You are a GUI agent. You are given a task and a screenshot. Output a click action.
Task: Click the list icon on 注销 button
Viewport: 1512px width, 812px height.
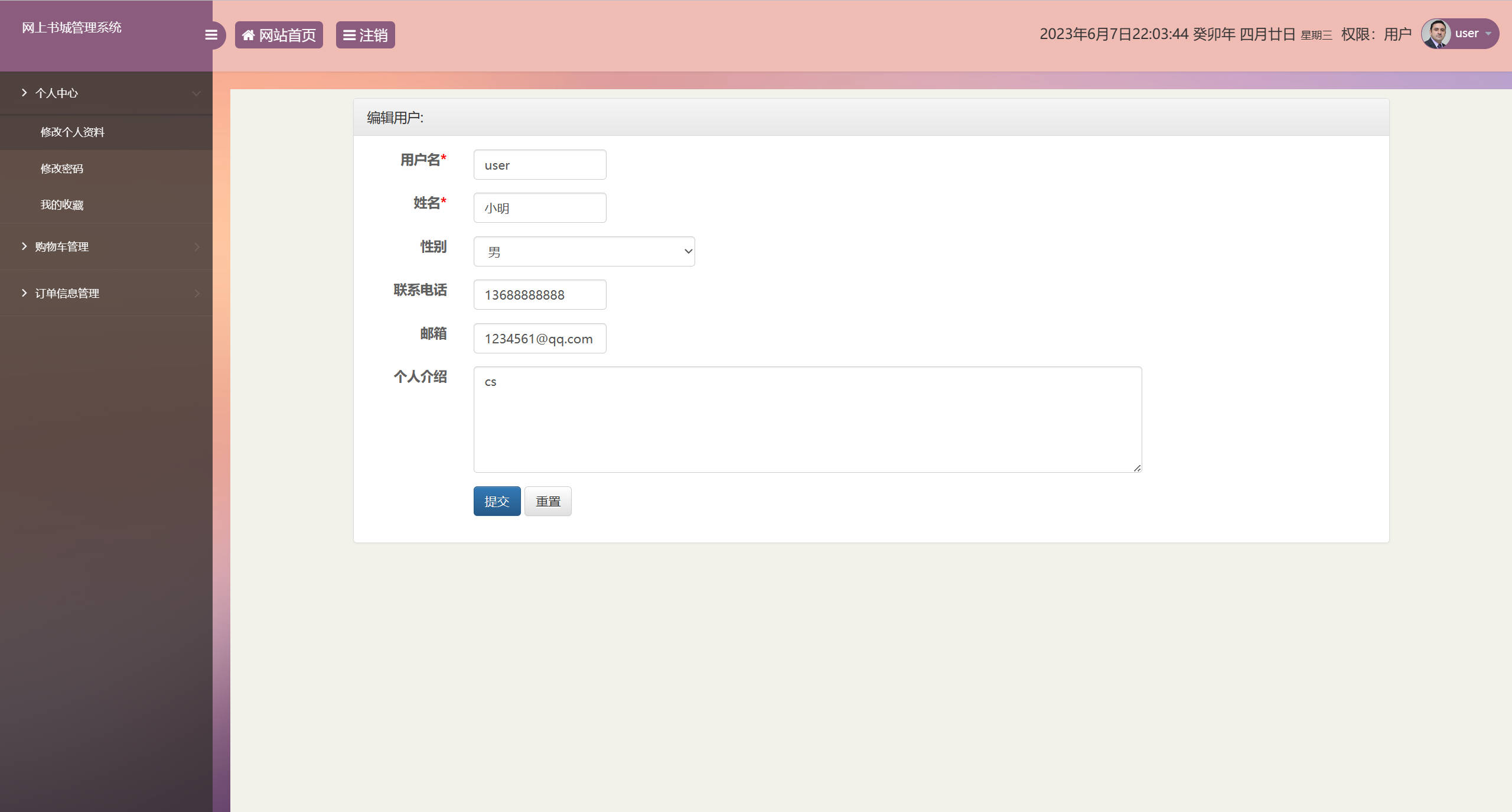(x=348, y=35)
